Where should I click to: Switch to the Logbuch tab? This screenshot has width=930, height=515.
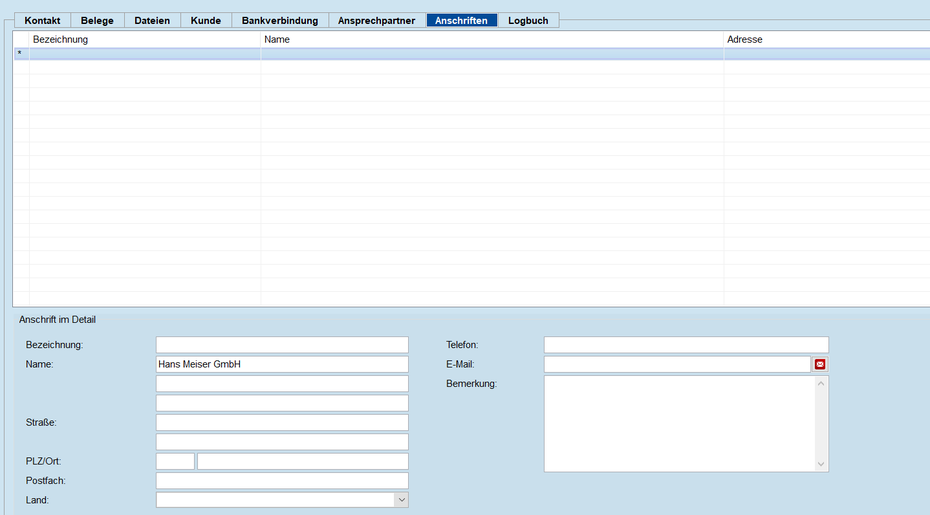(528, 20)
